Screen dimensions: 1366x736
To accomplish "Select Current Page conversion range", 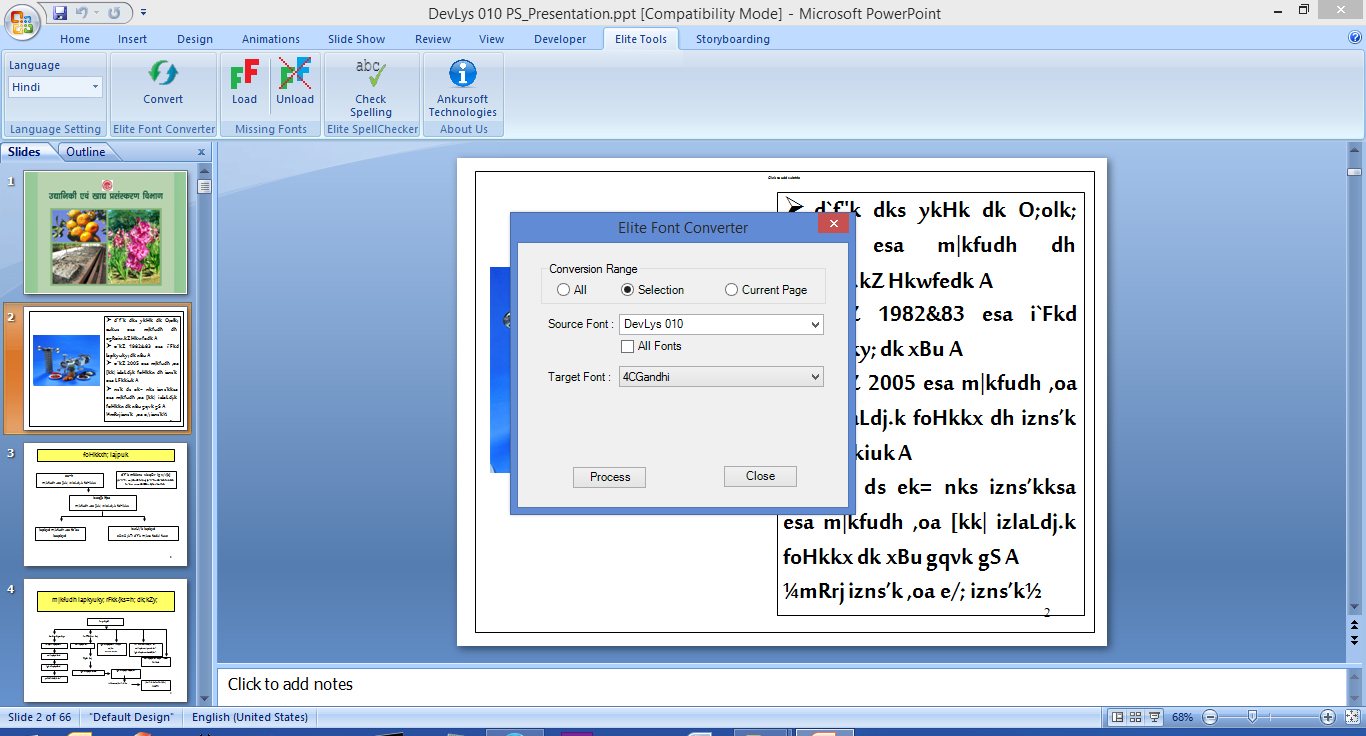I will click(766, 290).
